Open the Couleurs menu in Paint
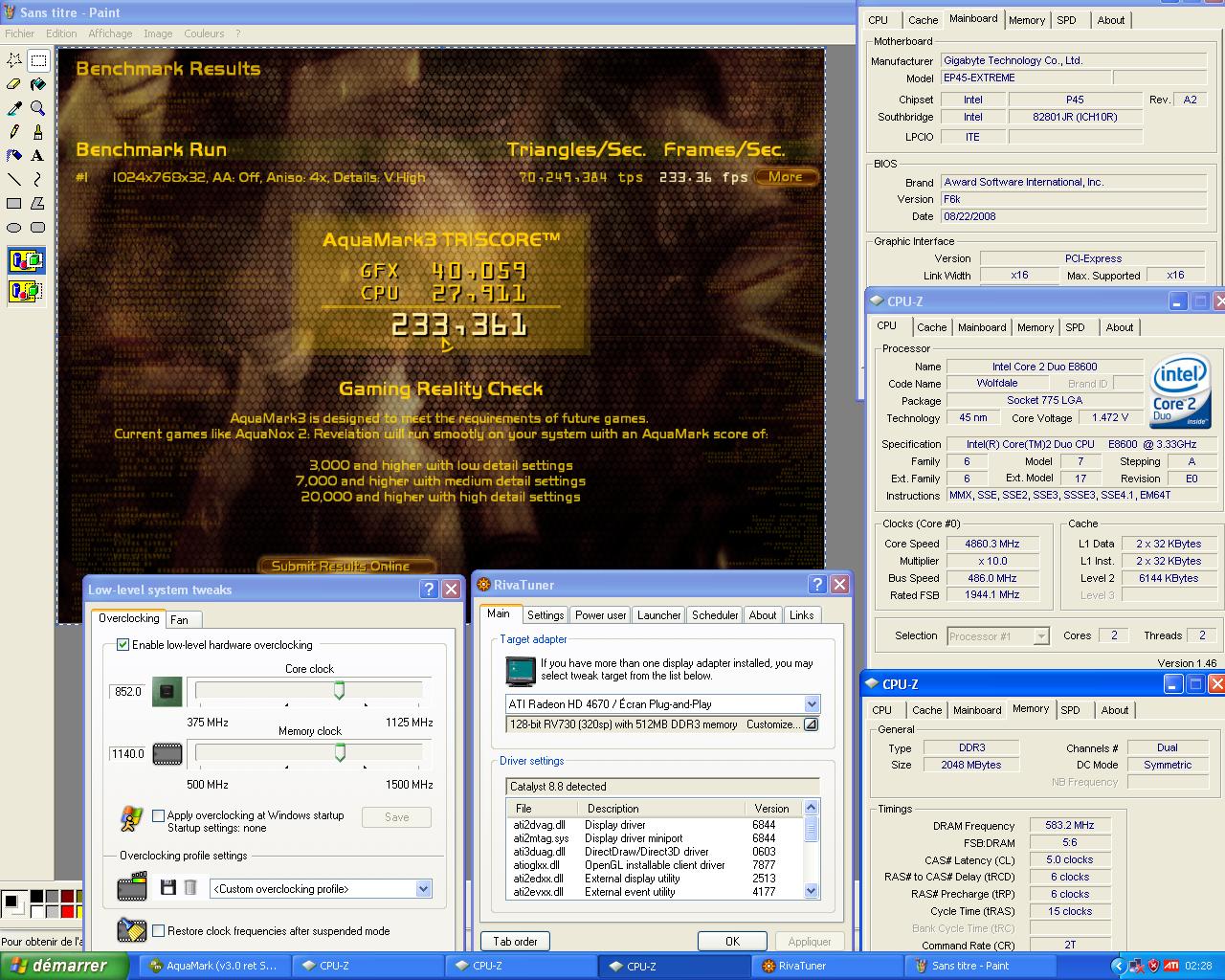The image size is (1225, 980). tap(204, 33)
